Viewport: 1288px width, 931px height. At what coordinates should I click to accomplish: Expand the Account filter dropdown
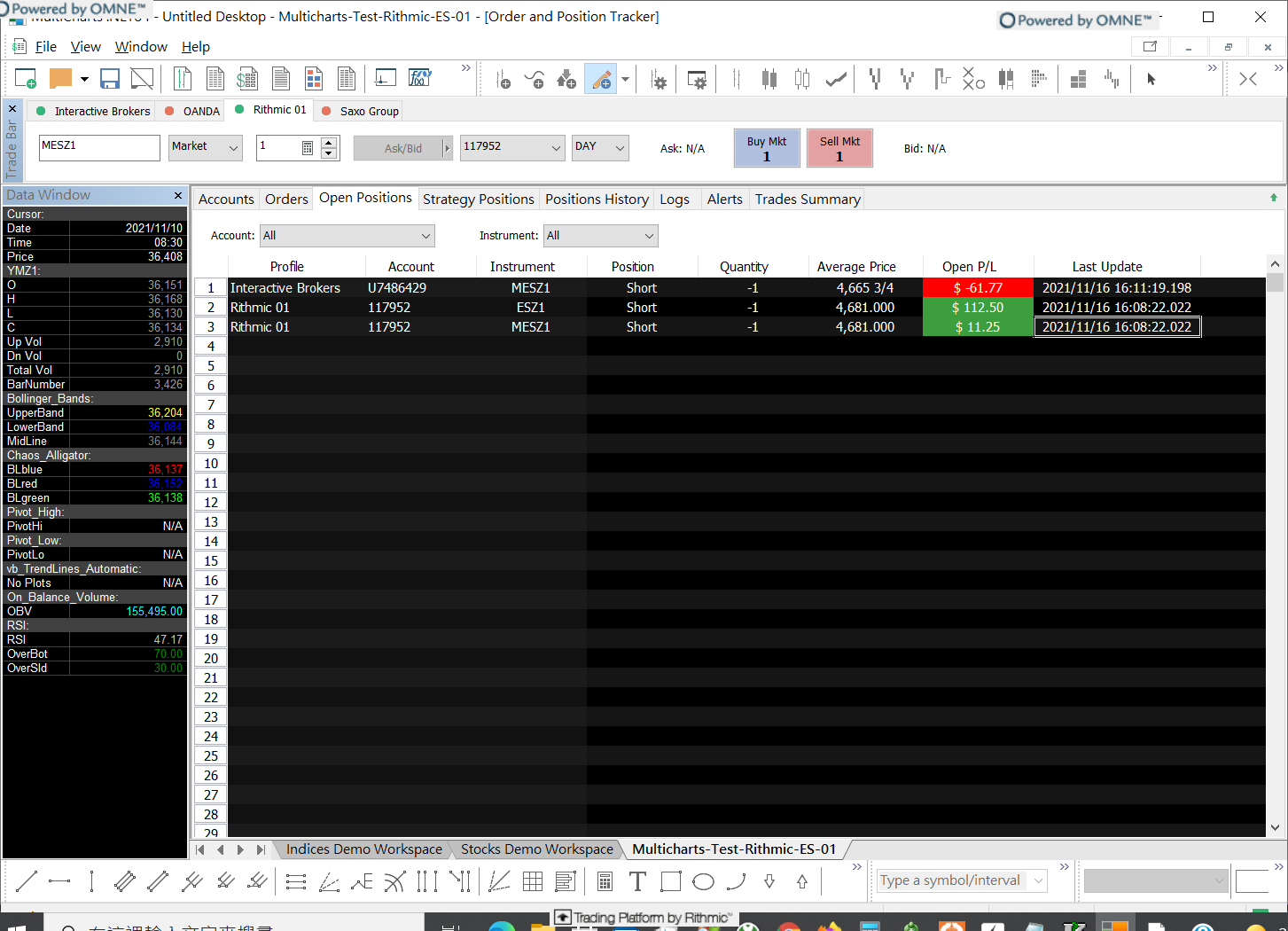347,236
